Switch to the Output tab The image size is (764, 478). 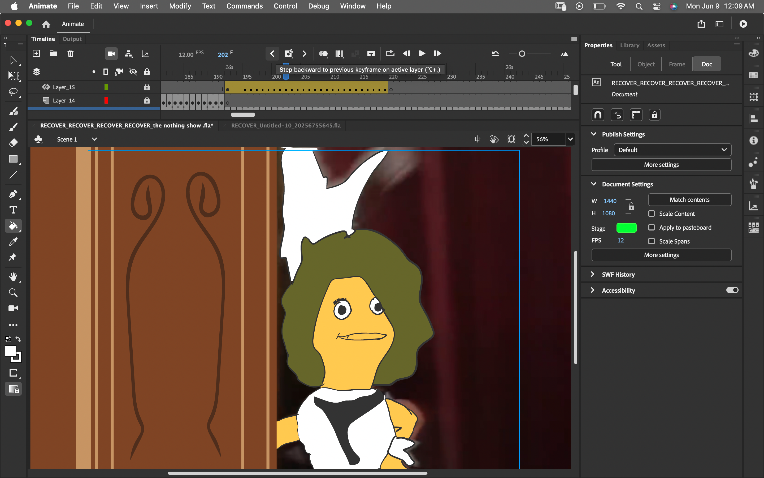pyautogui.click(x=72, y=39)
